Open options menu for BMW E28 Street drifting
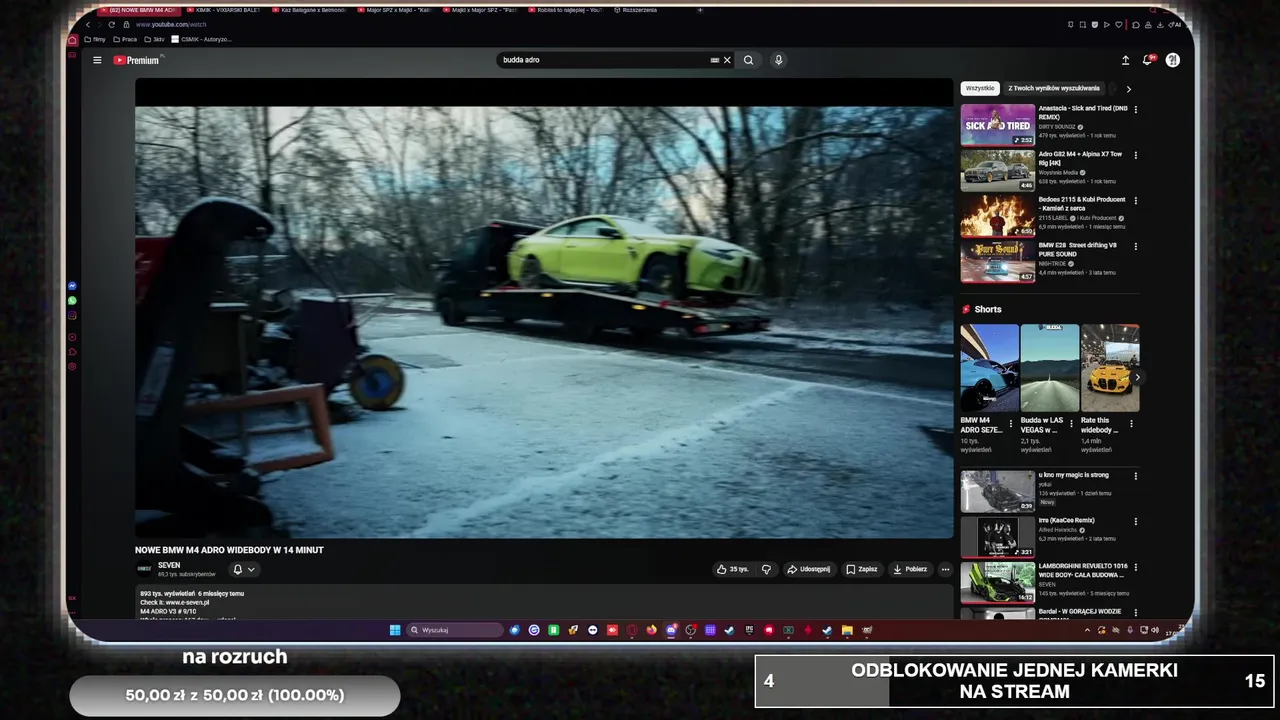 click(1135, 246)
